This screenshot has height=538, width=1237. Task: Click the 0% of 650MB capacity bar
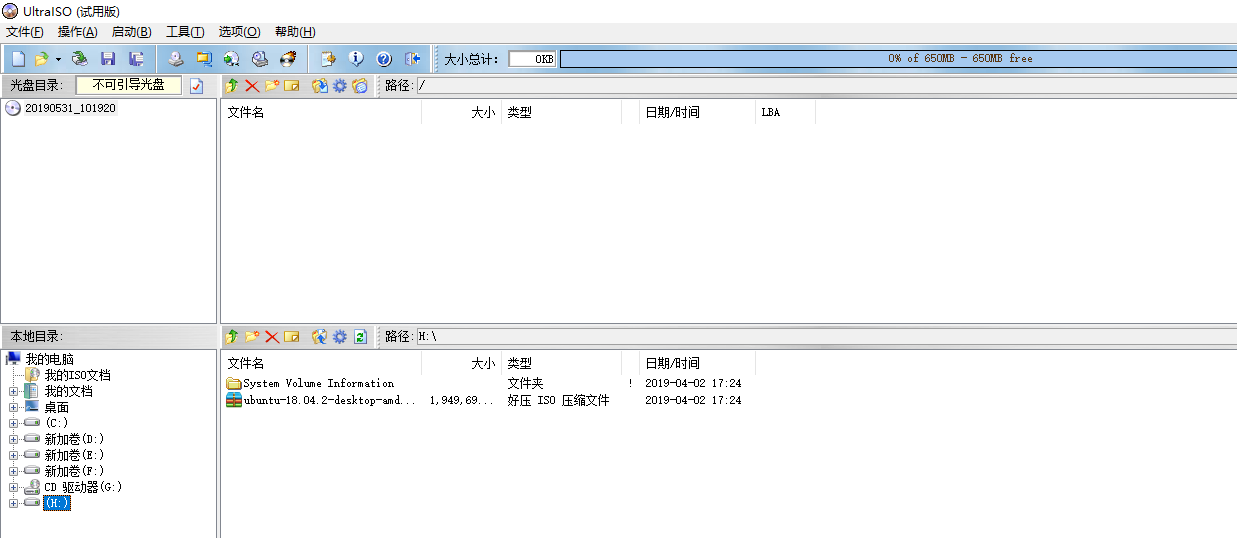(897, 59)
